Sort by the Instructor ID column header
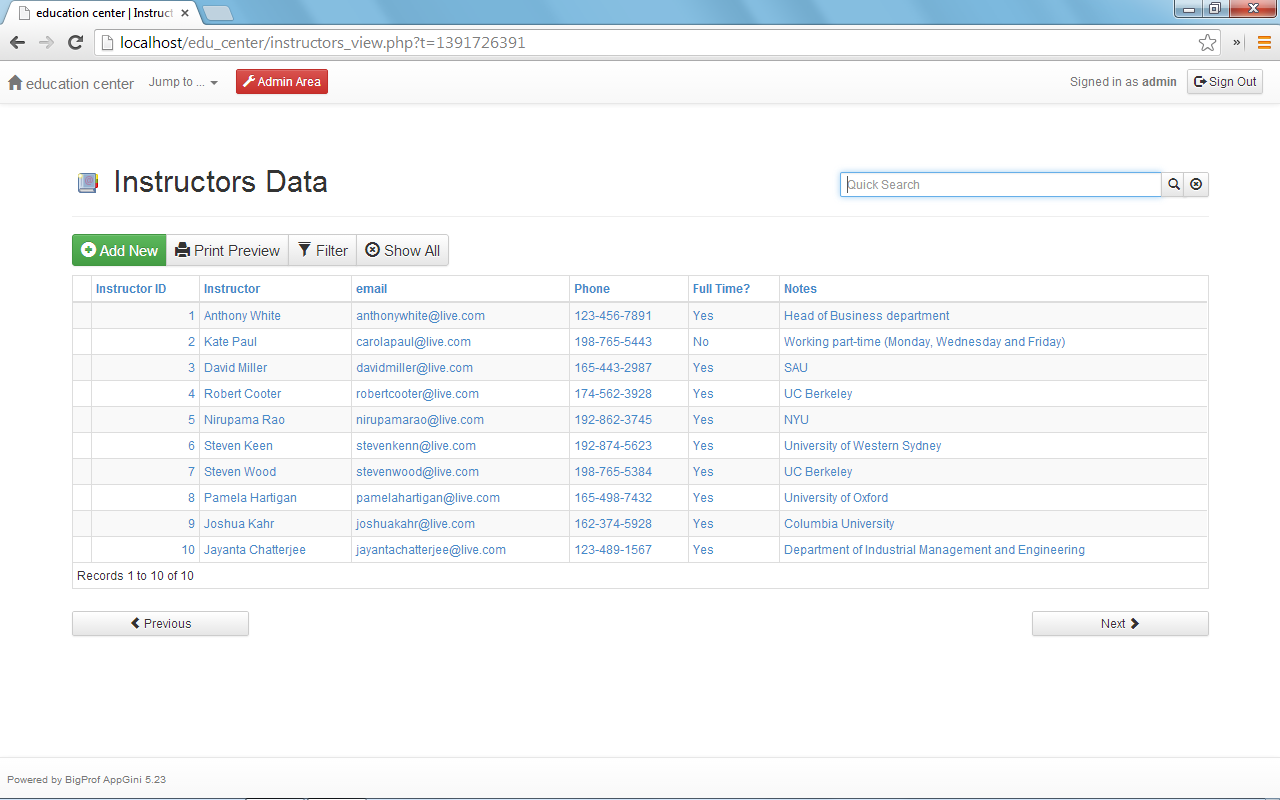 click(131, 289)
